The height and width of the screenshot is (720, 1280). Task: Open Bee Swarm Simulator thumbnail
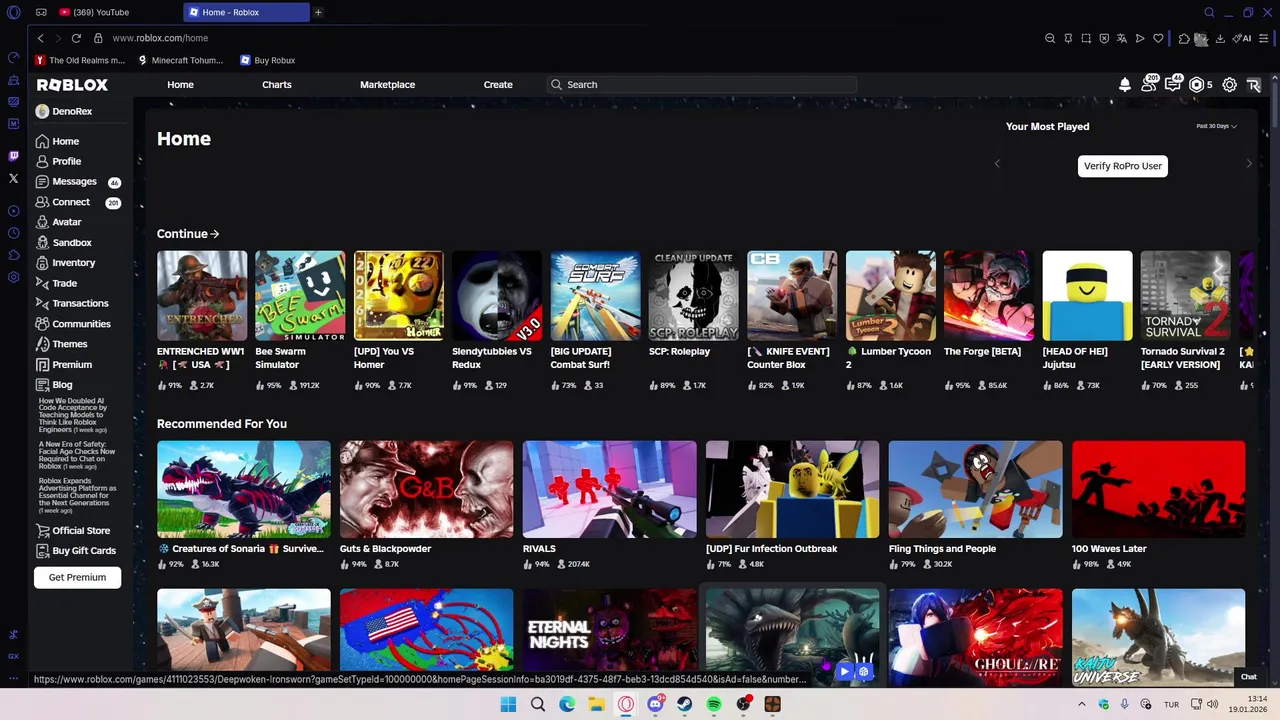tap(300, 296)
